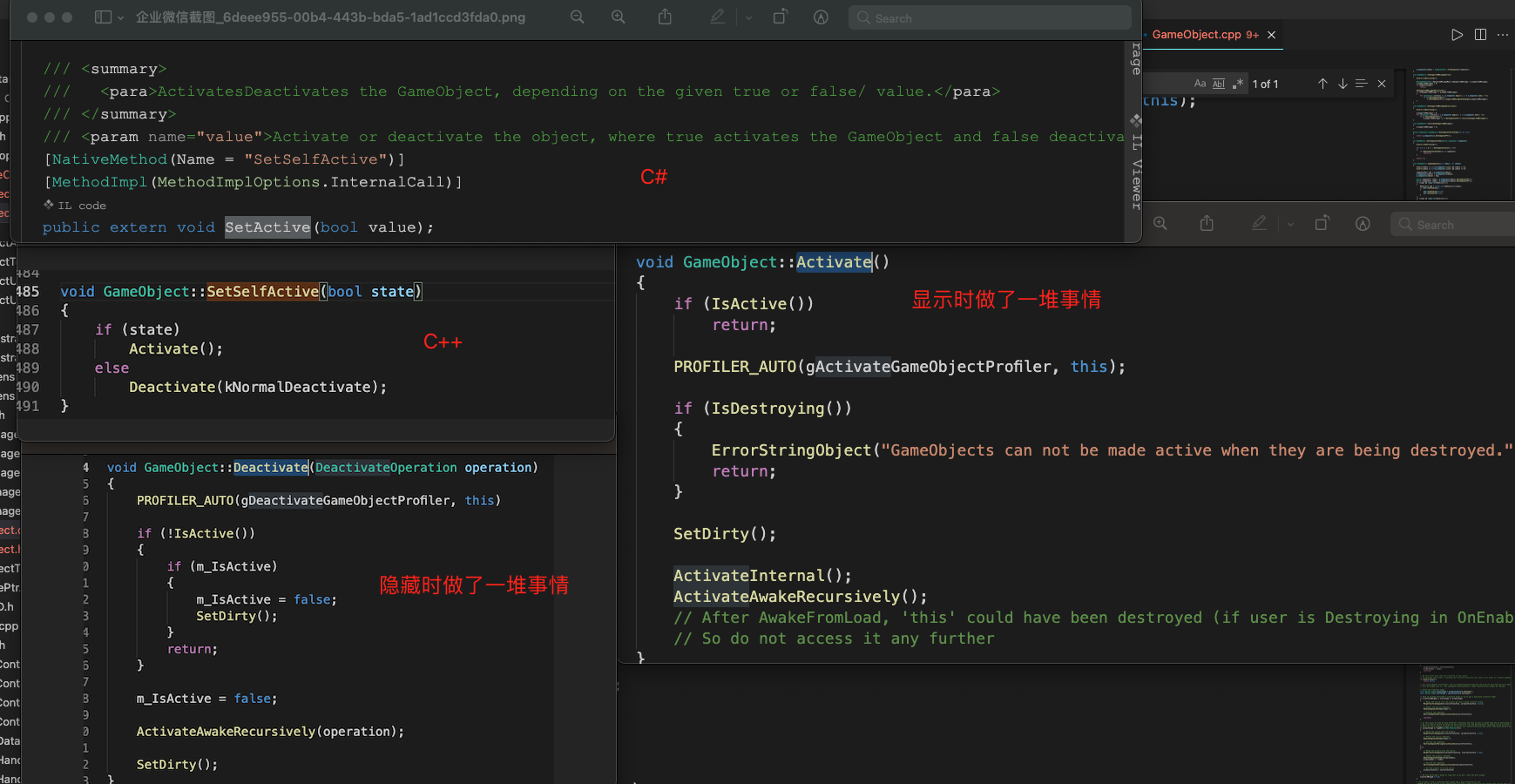Screen dimensions: 1515x784
Task: Go to next match with down arrow
Action: (1342, 84)
